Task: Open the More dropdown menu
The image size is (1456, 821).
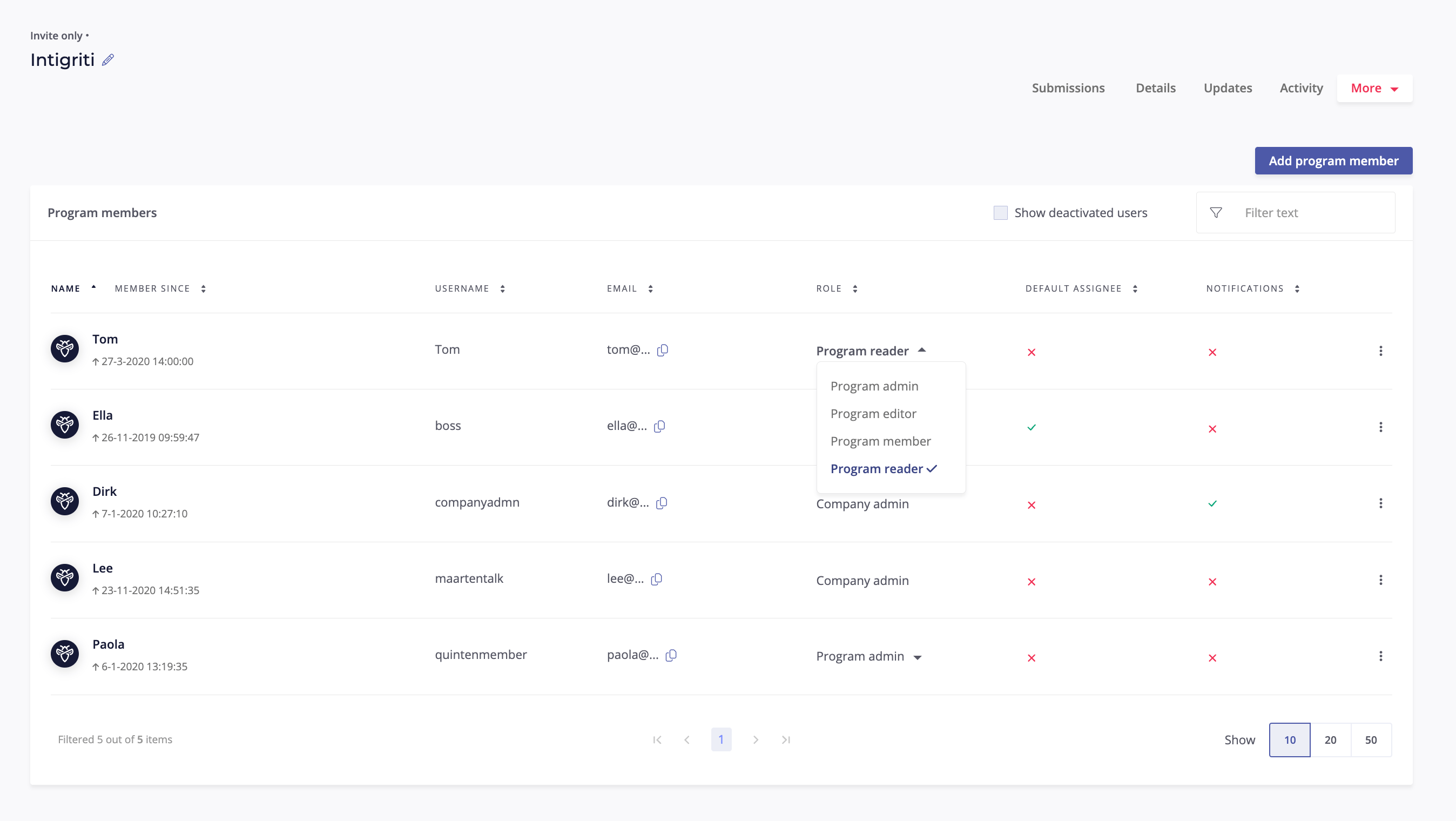Action: pos(1374,88)
